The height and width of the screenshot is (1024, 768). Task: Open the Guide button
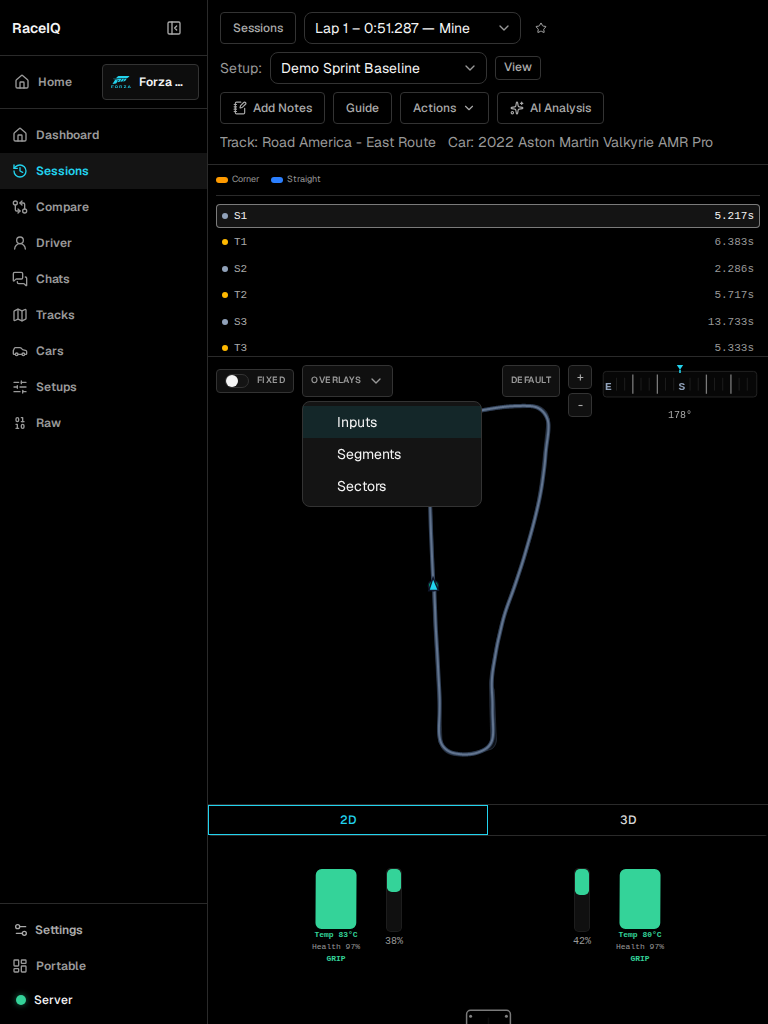[x=362, y=108]
